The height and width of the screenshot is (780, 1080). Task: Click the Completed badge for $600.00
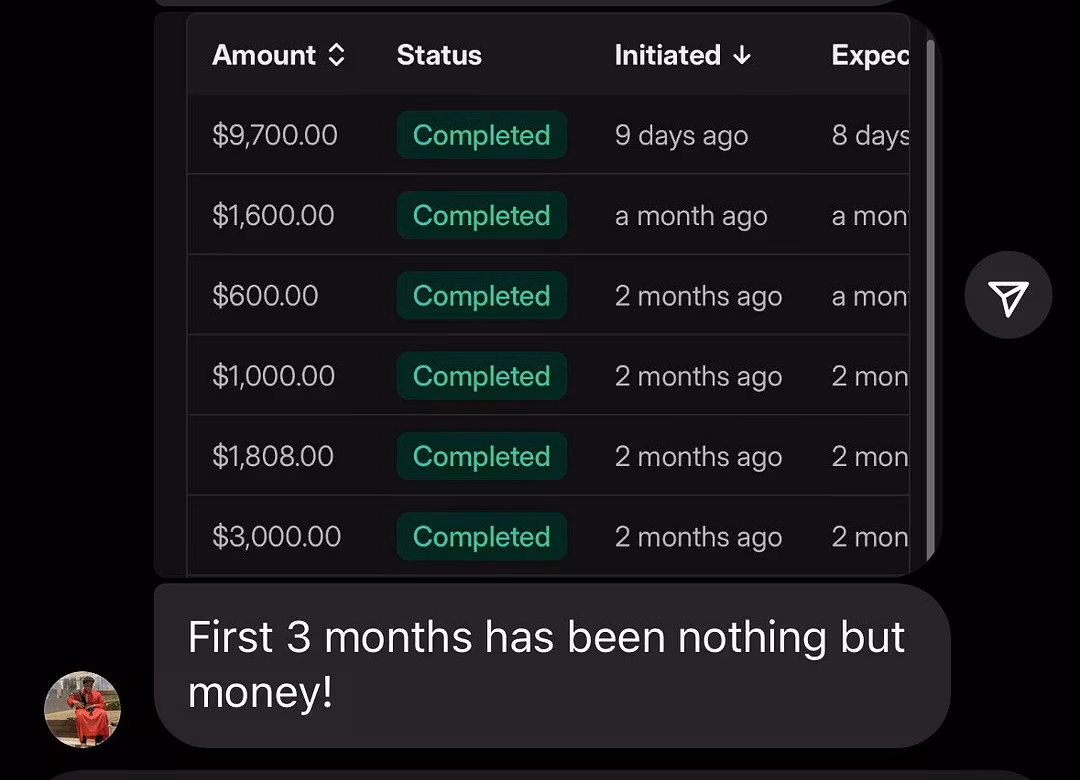(x=481, y=296)
